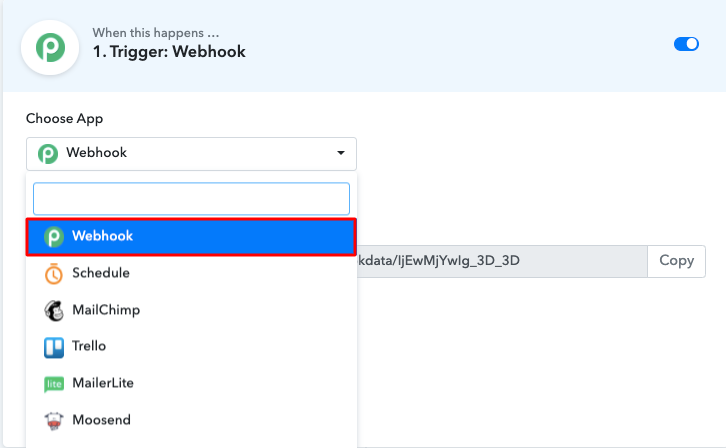Click the 'When this happens ...' text
726x448 pixels.
click(156, 33)
